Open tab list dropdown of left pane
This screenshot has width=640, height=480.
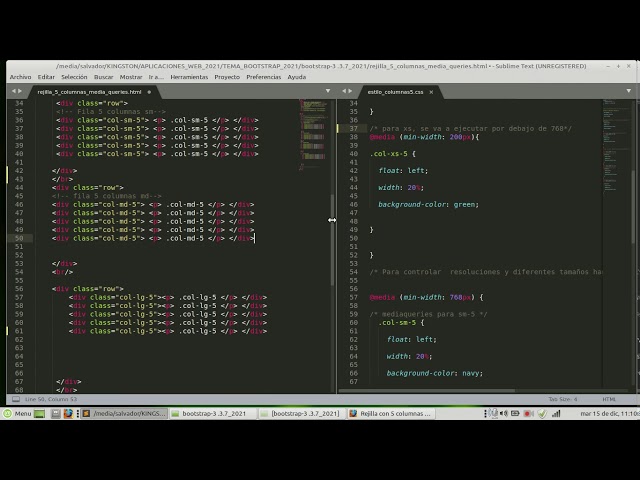[328, 91]
